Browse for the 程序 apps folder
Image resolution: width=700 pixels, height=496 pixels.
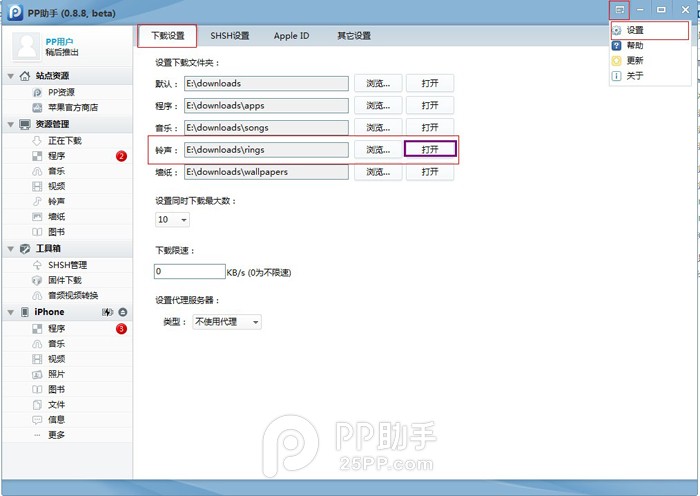(378, 106)
